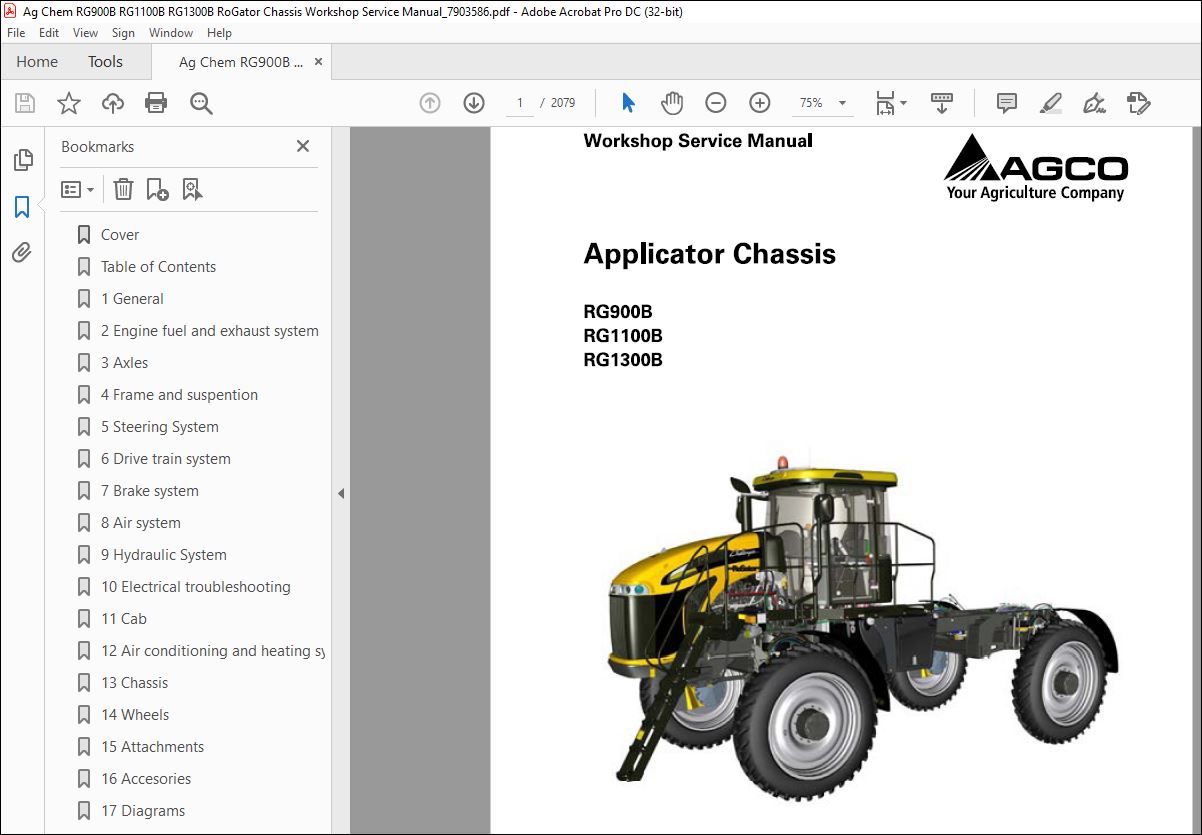Viewport: 1202px width, 835px height.
Task: Open the Attachments paperclip panel
Action: [x=22, y=253]
